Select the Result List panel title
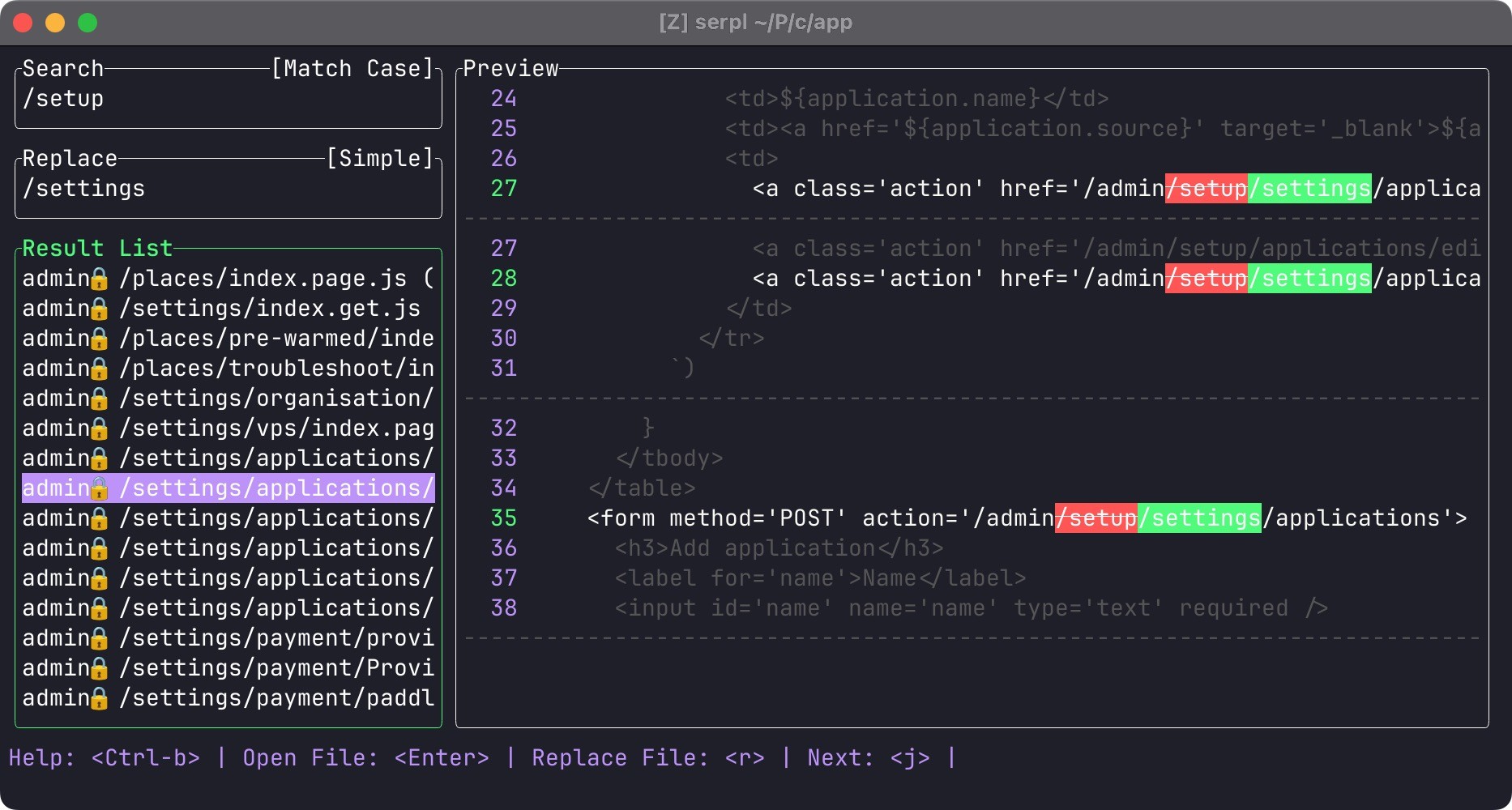Screen dimensions: 1512x810 [97, 249]
